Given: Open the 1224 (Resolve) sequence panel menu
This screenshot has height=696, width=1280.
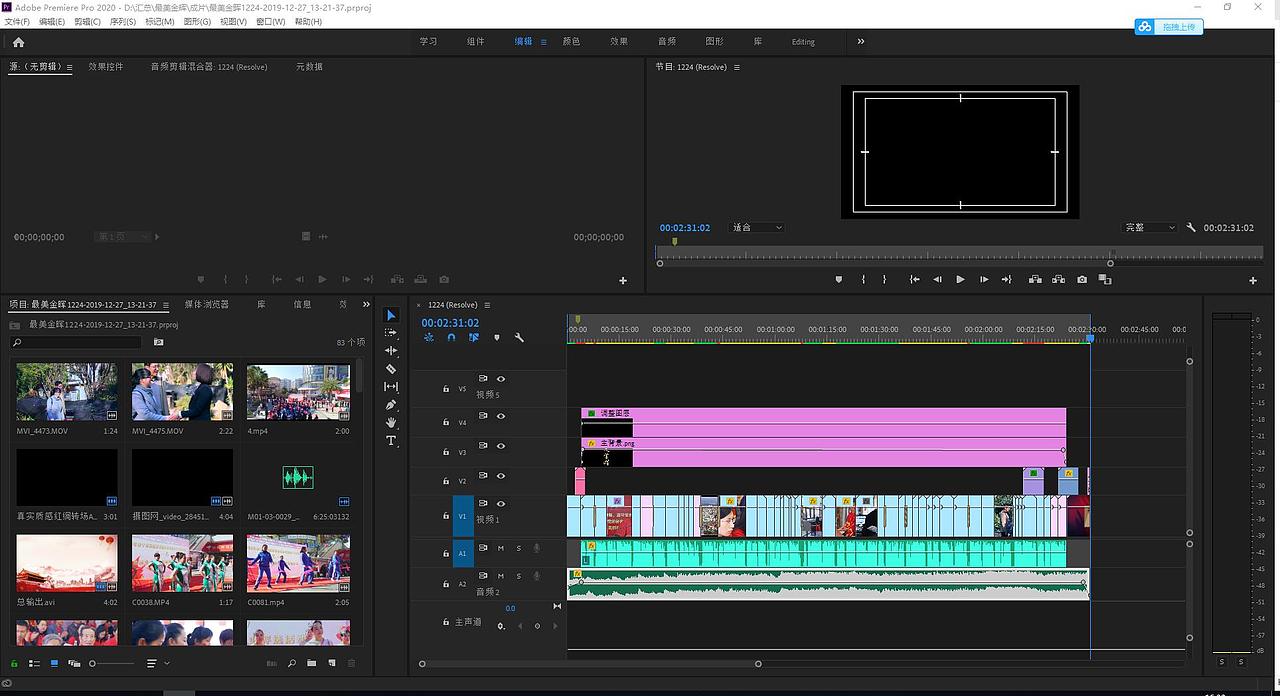Looking at the screenshot, I should pos(487,305).
